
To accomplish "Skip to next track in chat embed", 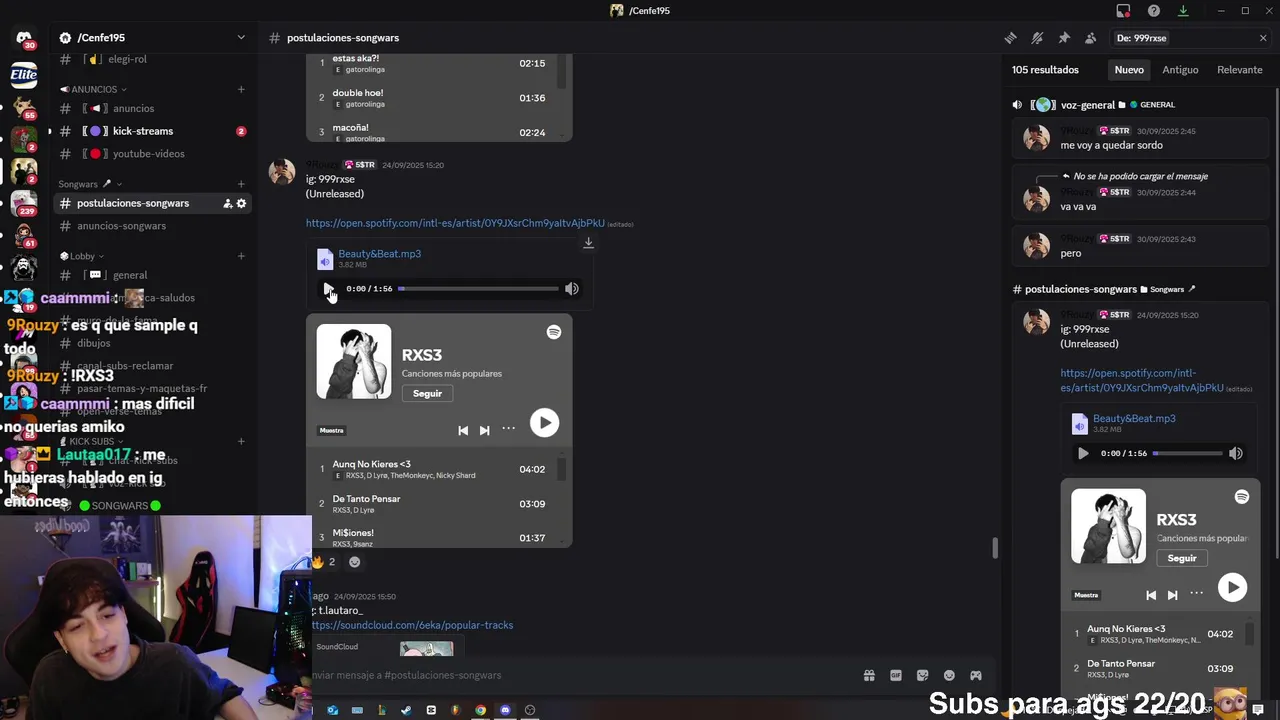I will [x=484, y=430].
